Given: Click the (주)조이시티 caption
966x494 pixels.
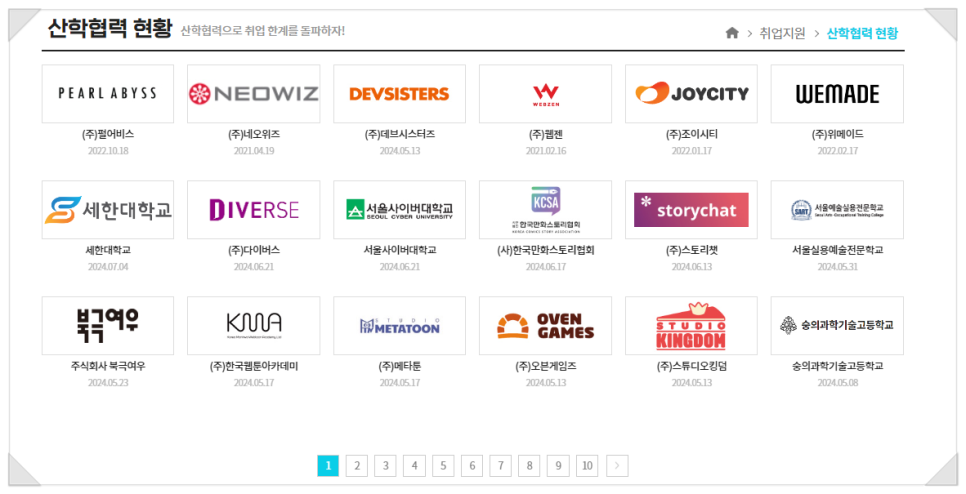Looking at the screenshot, I should point(691,134).
